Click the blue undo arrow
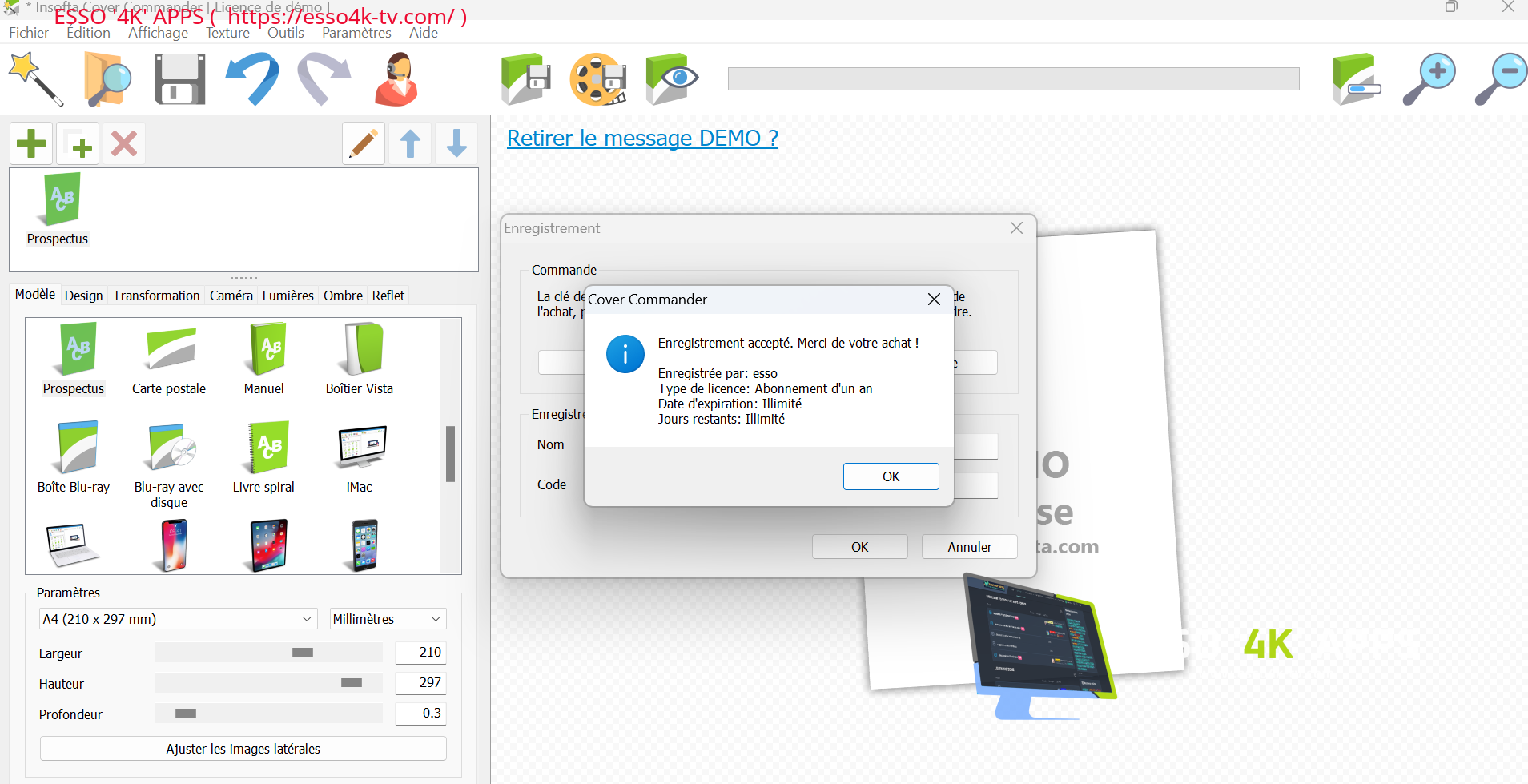Viewport: 1528px width, 784px height. (x=252, y=79)
